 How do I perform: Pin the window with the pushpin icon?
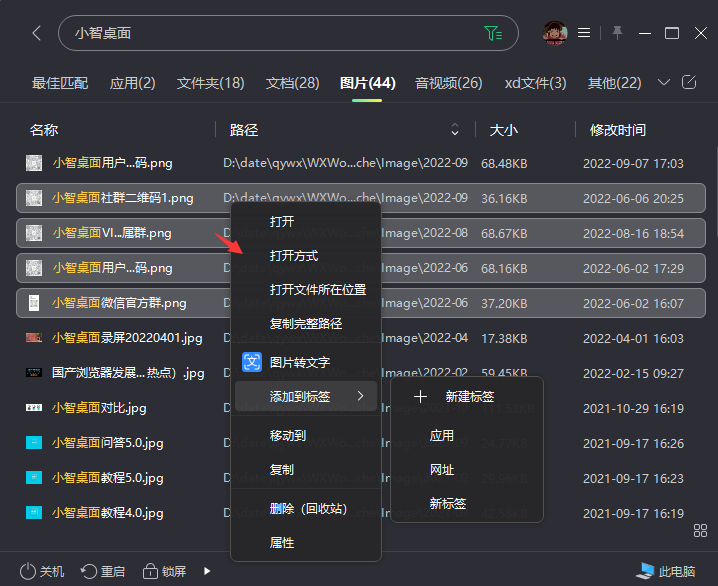[617, 33]
